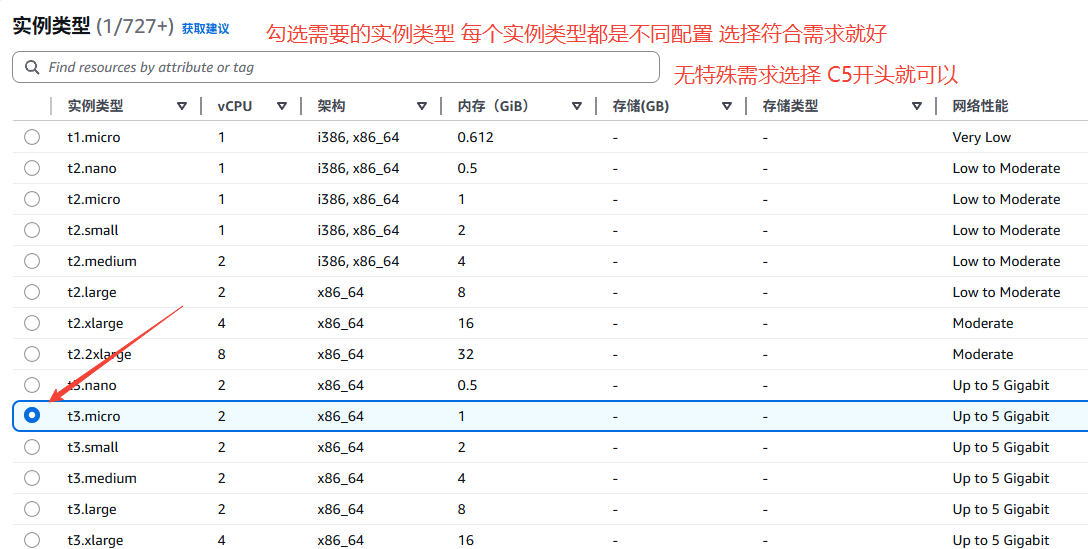Click the 网络性能 column header
Image resolution: width=1088 pixels, height=549 pixels.
click(980, 106)
